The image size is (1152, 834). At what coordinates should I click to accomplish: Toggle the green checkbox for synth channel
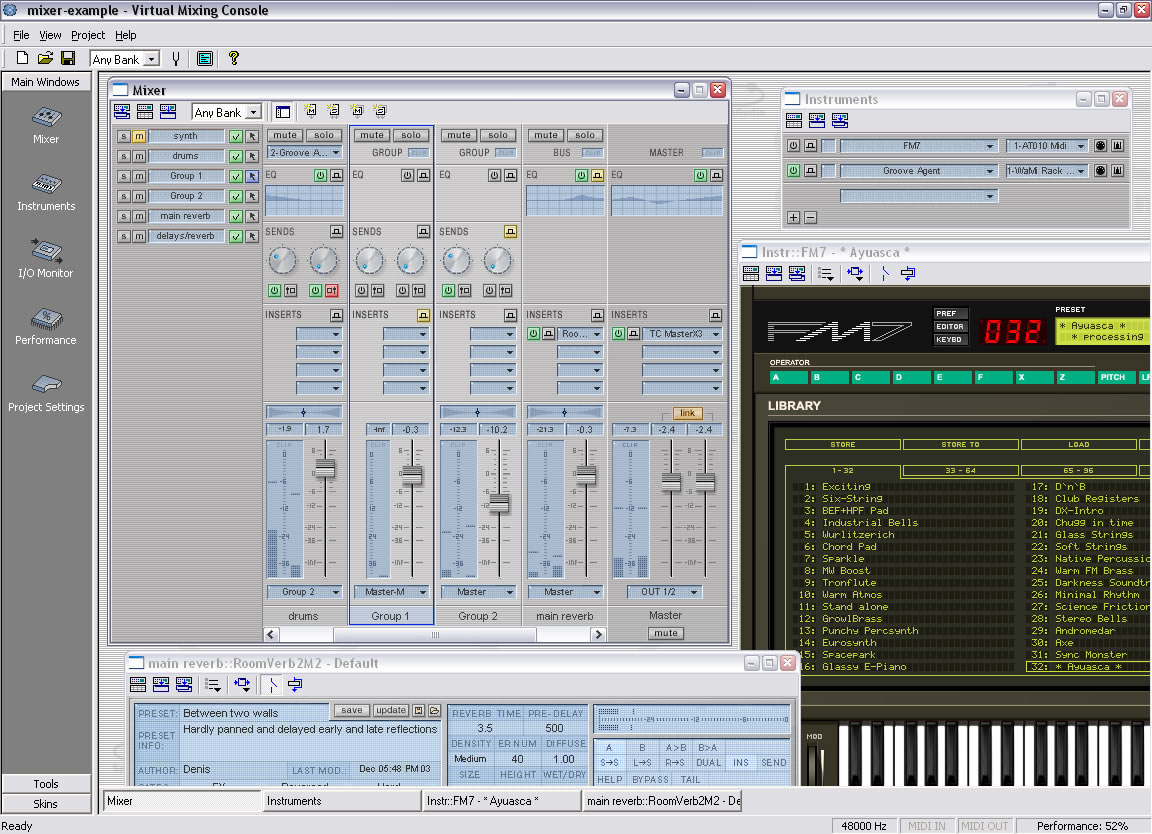pos(236,136)
